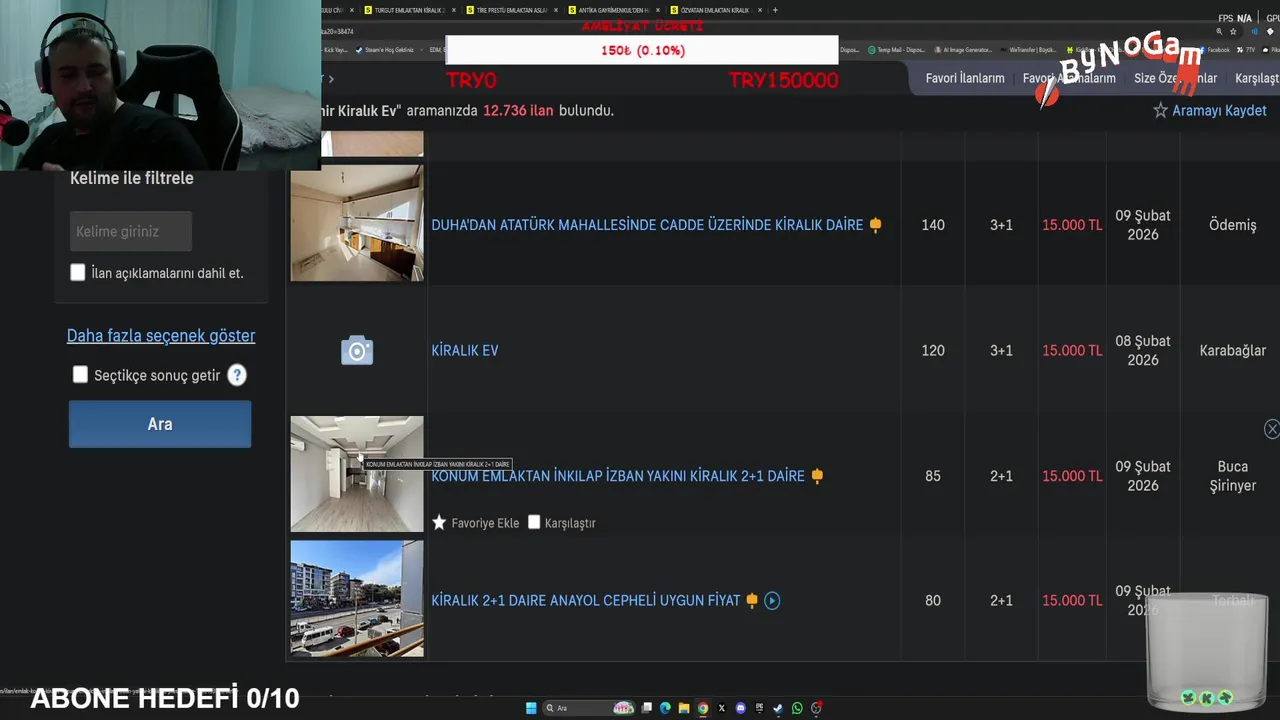Click the Windows taskbar Ara search box
This screenshot has width=1280, height=720.
[590, 708]
